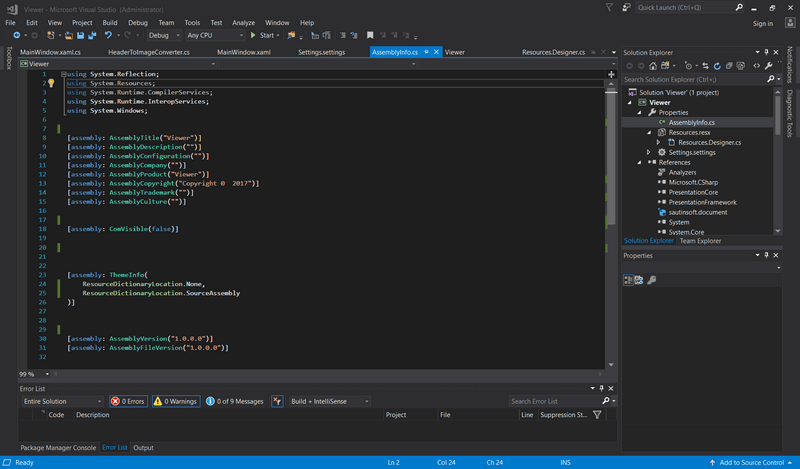Viewport: 800px width, 469px height.
Task: Open the Debug configuration dropdown
Action: pos(164,35)
